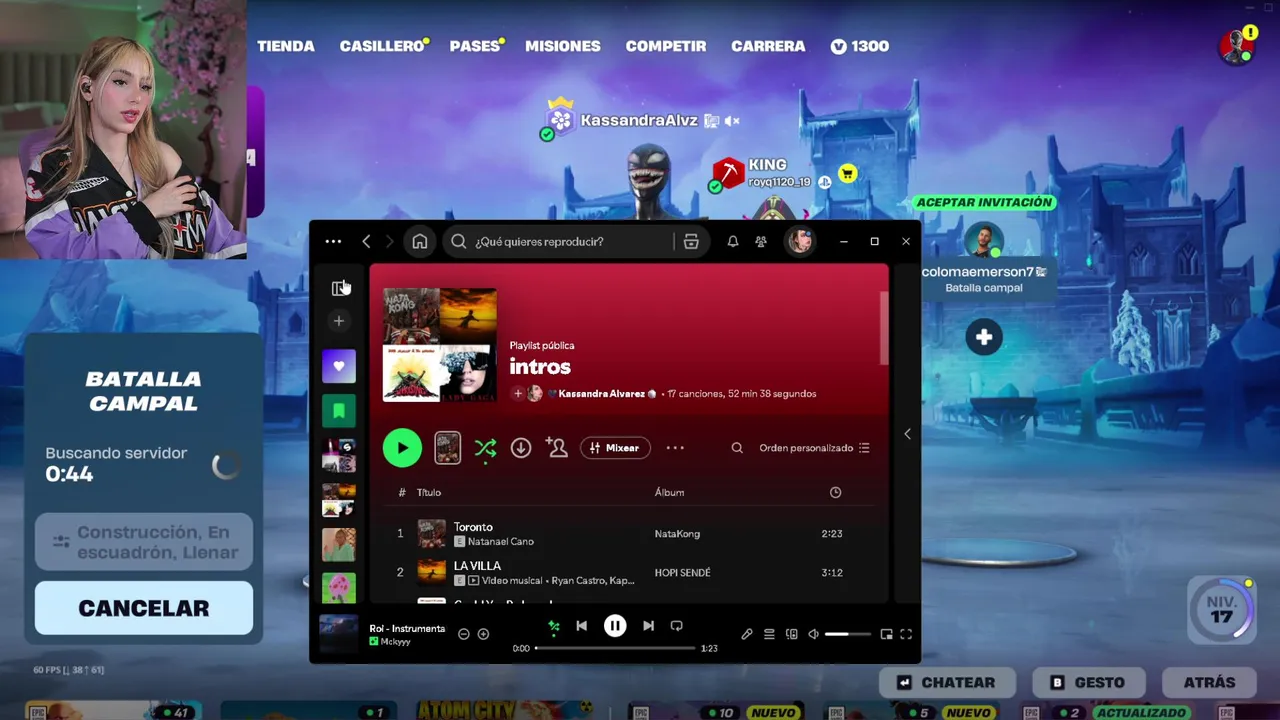
Task: Add the current track to Liked Songs
Action: (483, 634)
